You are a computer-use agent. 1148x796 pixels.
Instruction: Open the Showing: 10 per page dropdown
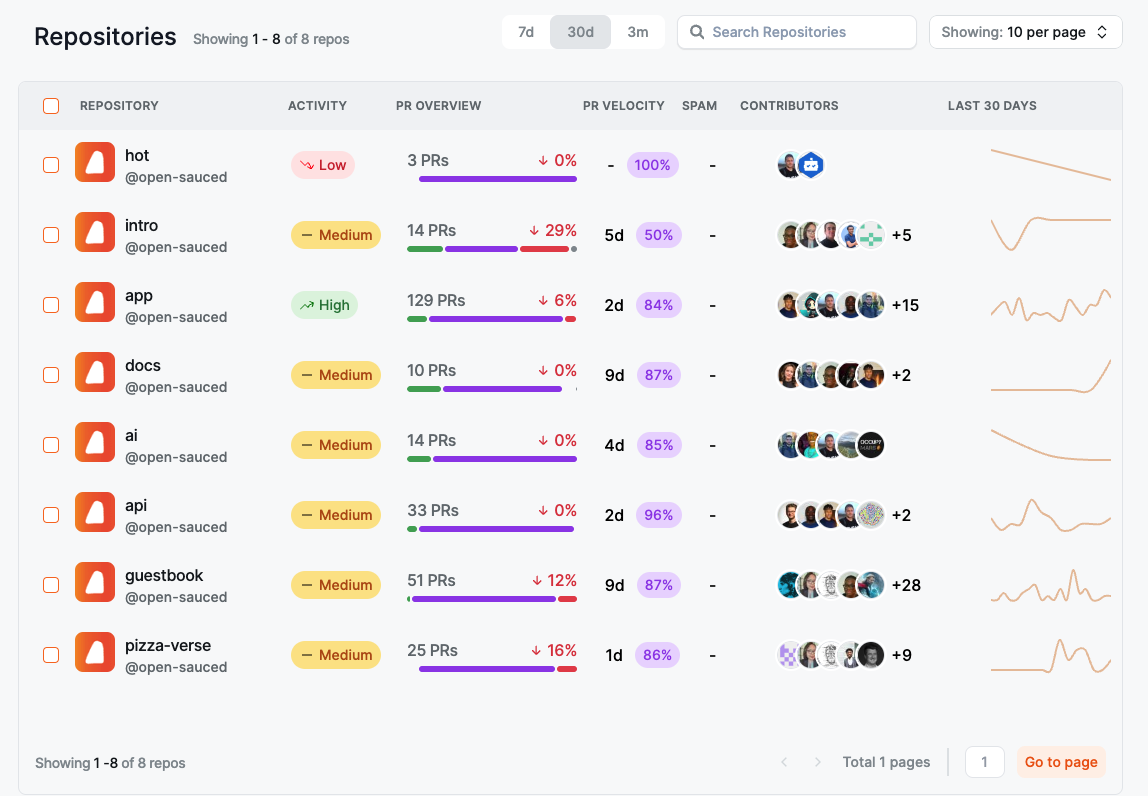pyautogui.click(x=1026, y=32)
